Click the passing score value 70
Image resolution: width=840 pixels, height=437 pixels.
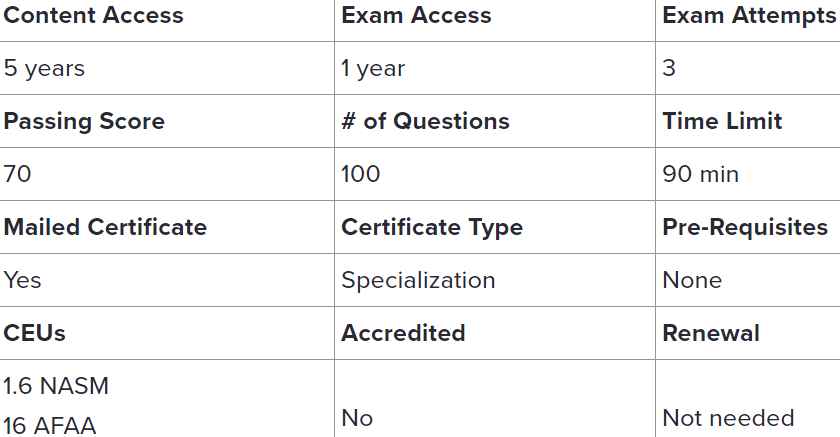tap(18, 175)
